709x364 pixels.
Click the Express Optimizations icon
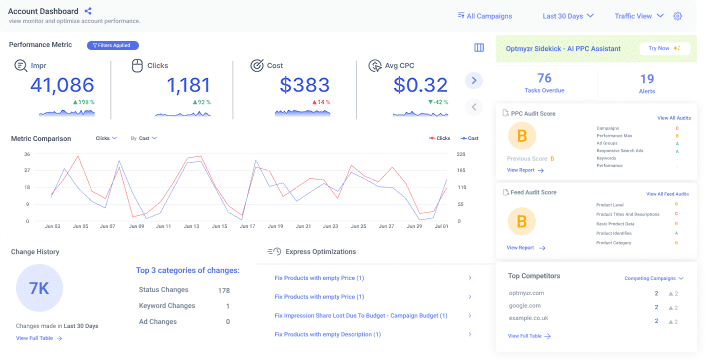click(274, 251)
